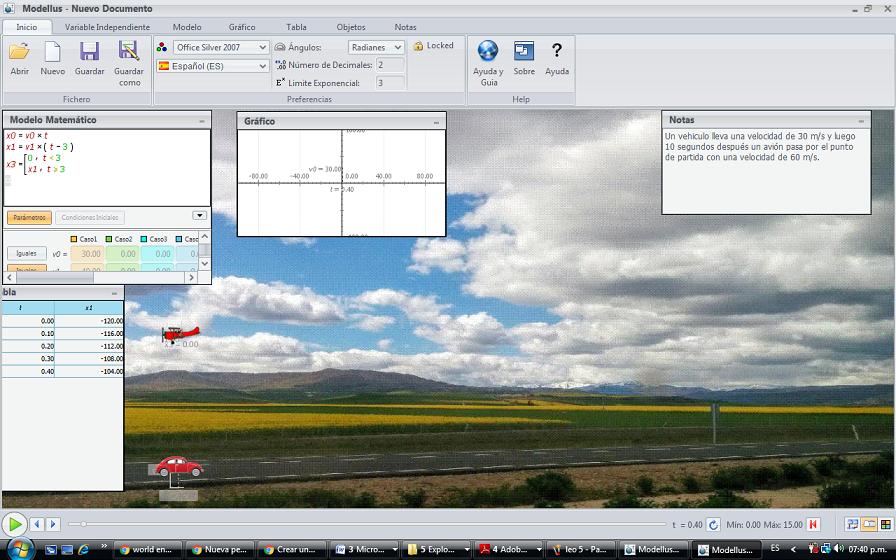The image size is (896, 560).
Task: Click the x3 piecewise equation in model
Action: coord(35,163)
